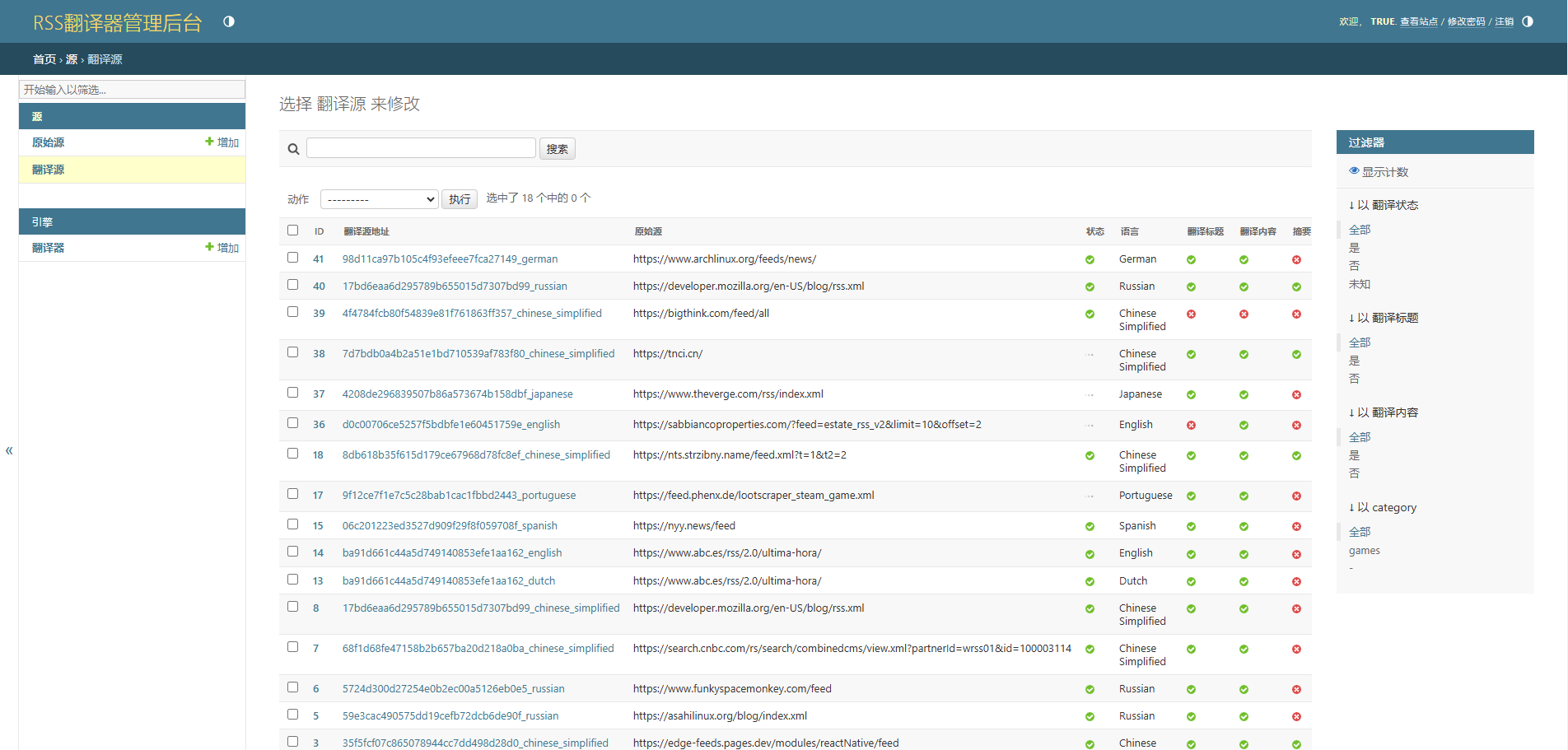Click the search magnifier icon

293,149
